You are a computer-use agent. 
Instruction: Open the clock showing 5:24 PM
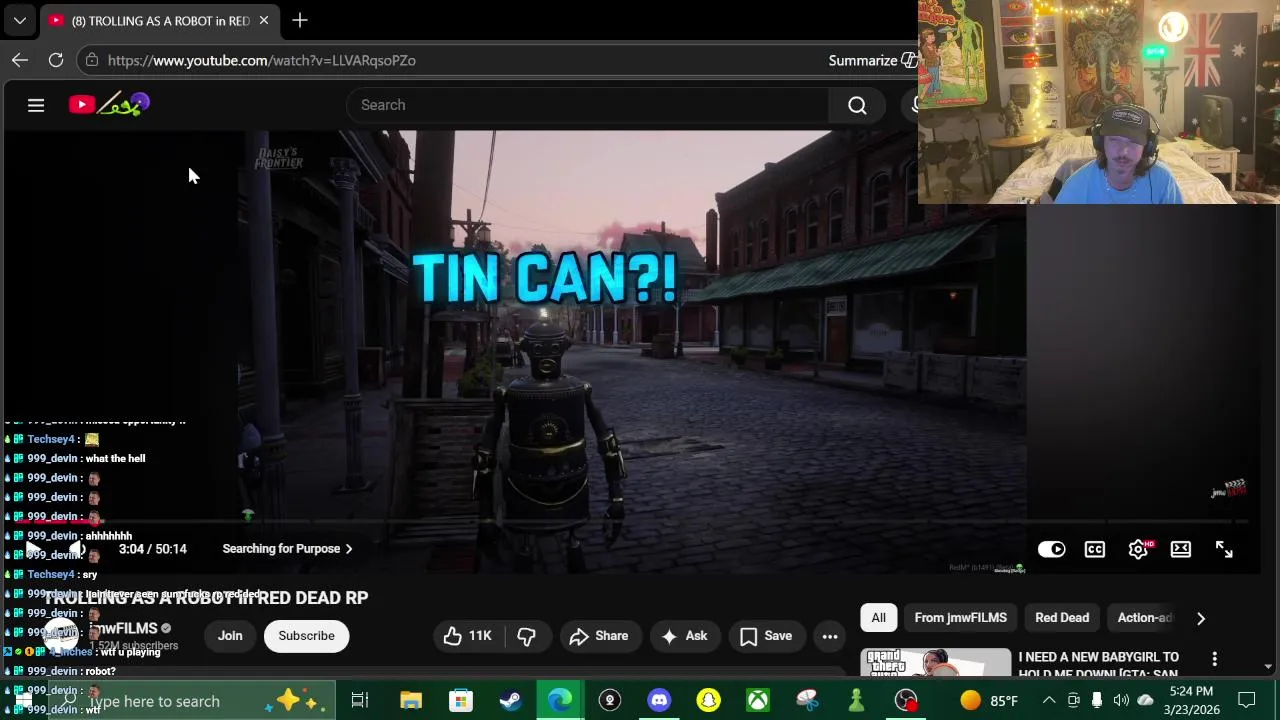(1190, 701)
